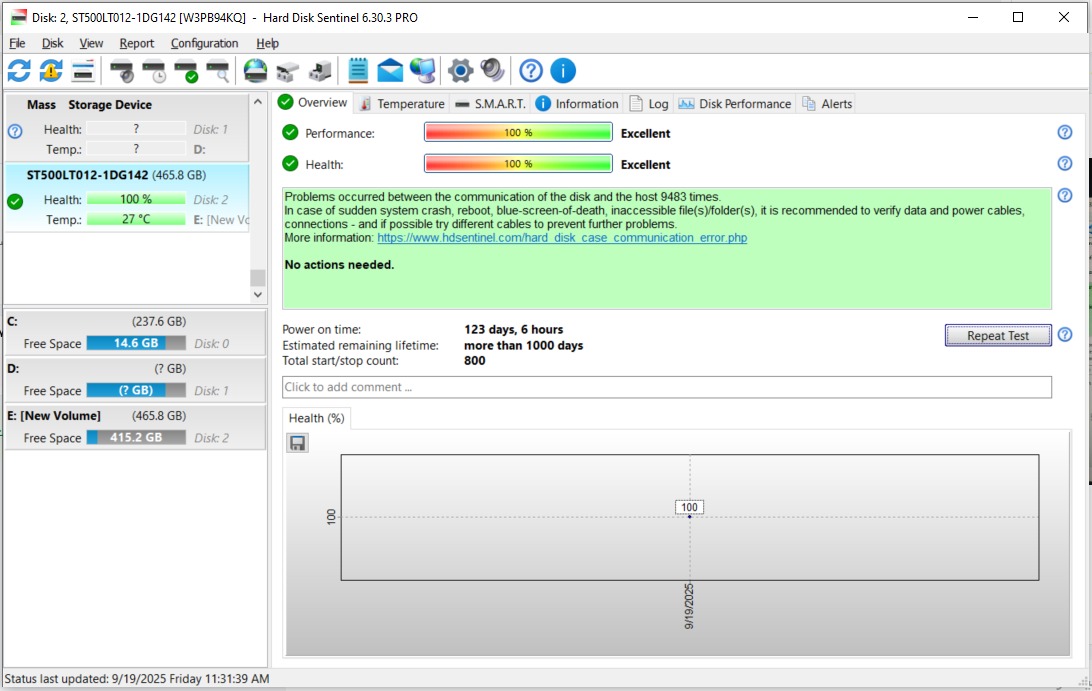The height and width of the screenshot is (691, 1092).
Task: Switch to the Disk Performance tab
Action: coord(735,104)
